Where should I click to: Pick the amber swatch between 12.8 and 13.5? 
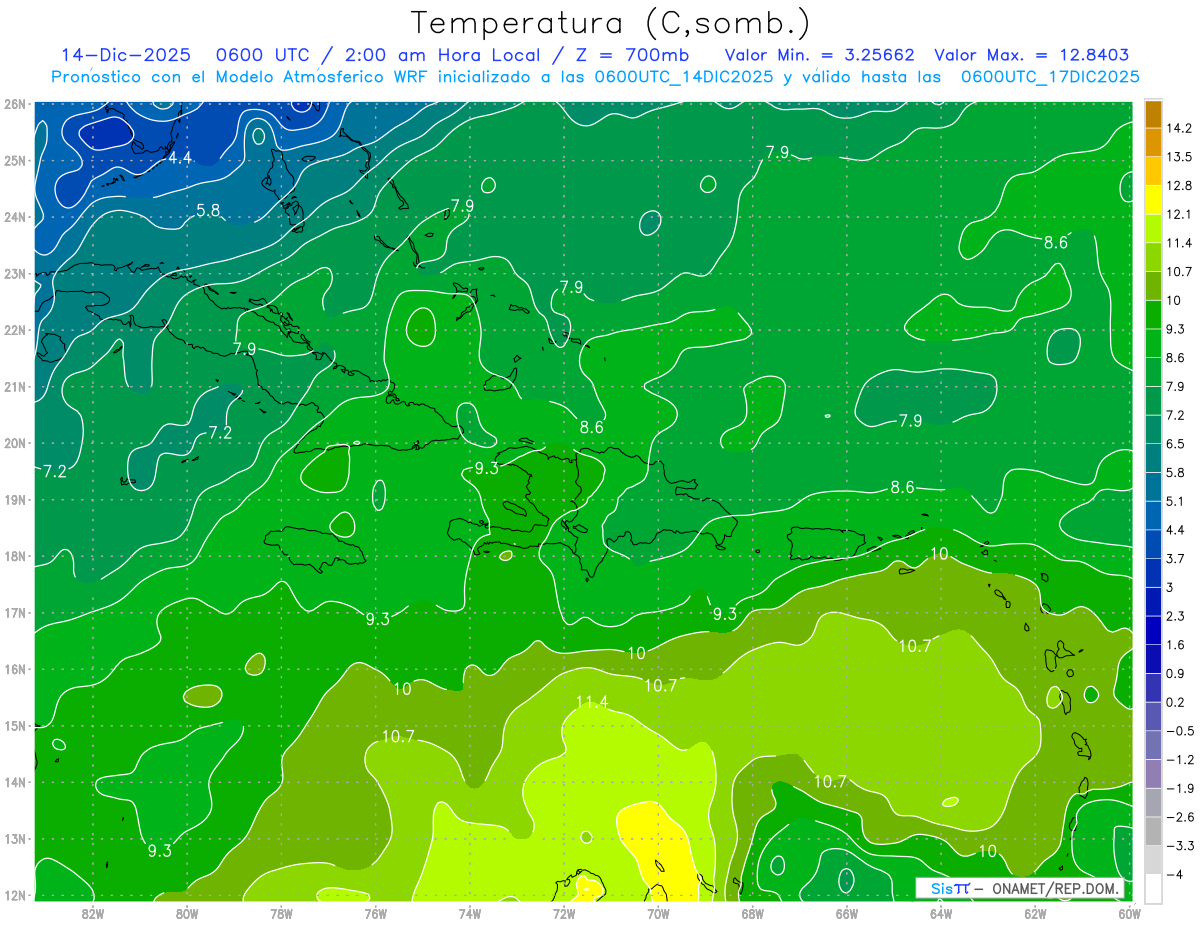(x=1153, y=171)
